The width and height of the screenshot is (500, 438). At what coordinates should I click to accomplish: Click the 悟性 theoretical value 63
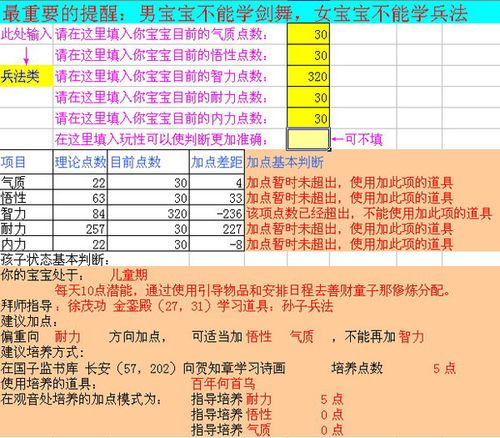80,198
